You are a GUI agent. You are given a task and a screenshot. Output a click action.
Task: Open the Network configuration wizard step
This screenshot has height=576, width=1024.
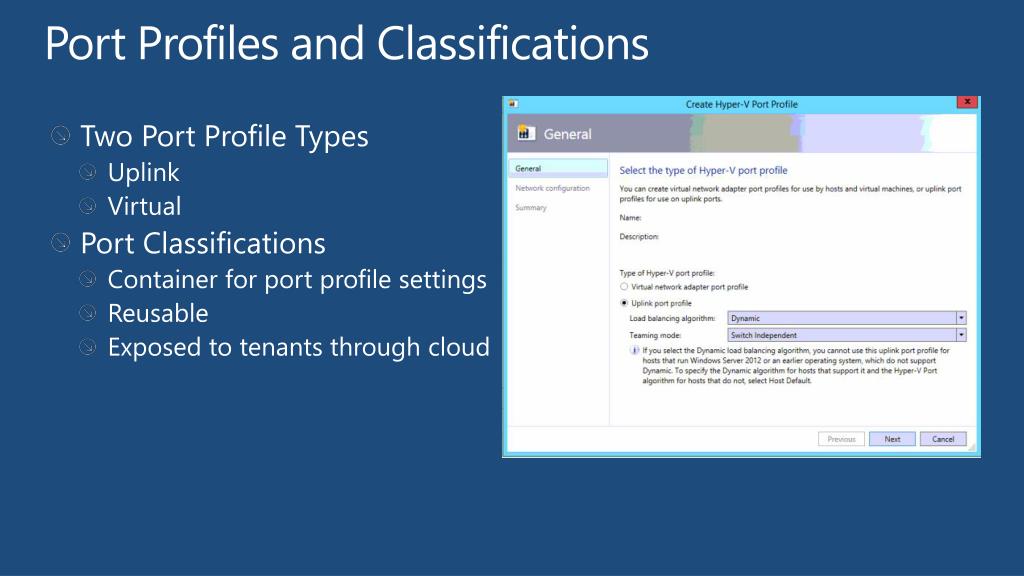552,188
